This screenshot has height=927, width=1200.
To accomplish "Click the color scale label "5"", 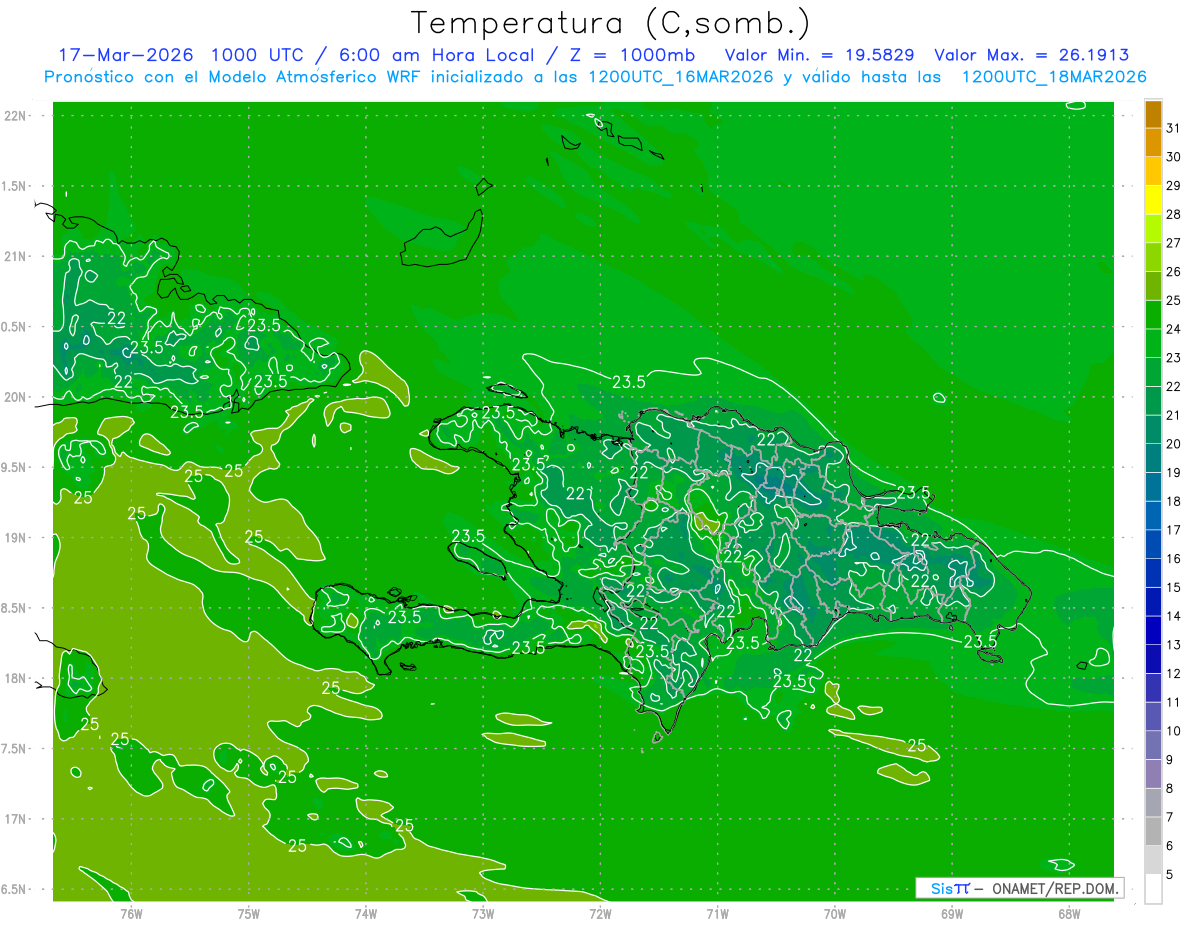I will [1170, 875].
